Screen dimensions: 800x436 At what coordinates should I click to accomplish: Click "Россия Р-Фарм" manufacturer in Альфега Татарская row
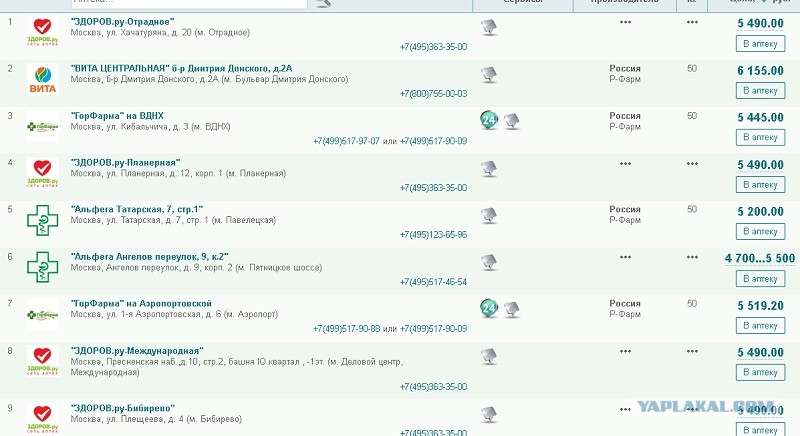(625, 215)
